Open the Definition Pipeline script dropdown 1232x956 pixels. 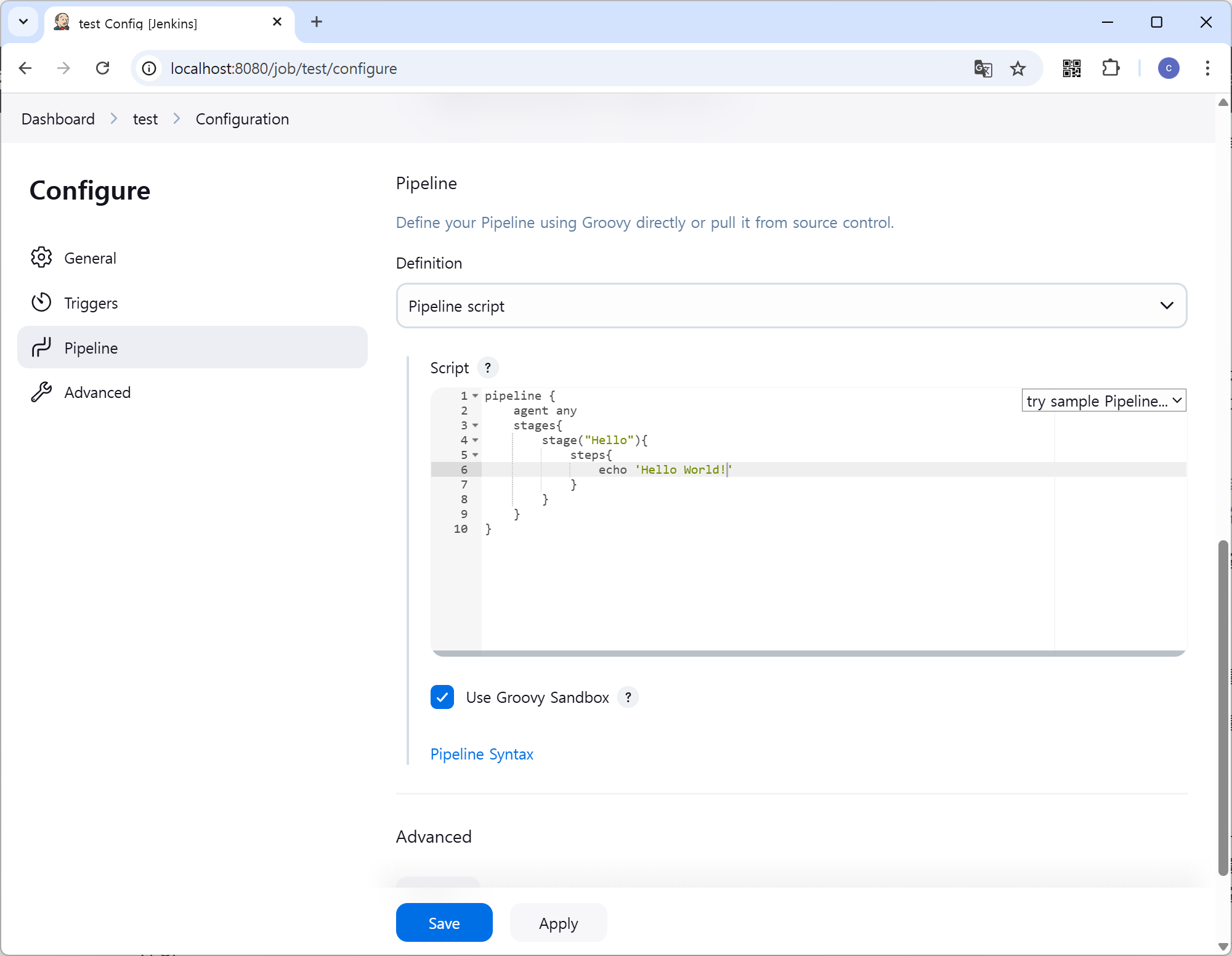click(x=791, y=306)
